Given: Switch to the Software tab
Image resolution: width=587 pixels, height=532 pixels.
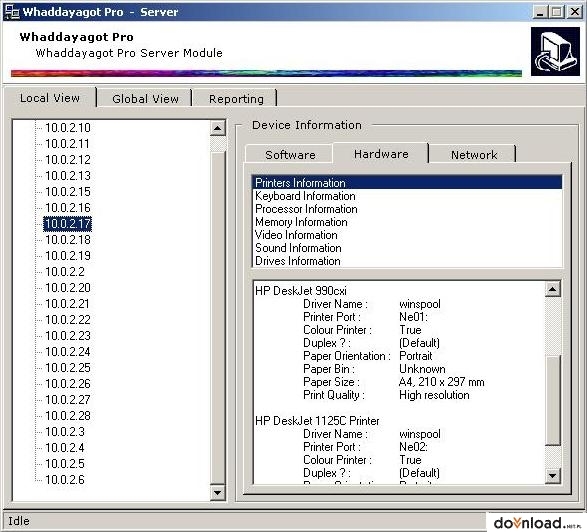Looking at the screenshot, I should tap(290, 155).
